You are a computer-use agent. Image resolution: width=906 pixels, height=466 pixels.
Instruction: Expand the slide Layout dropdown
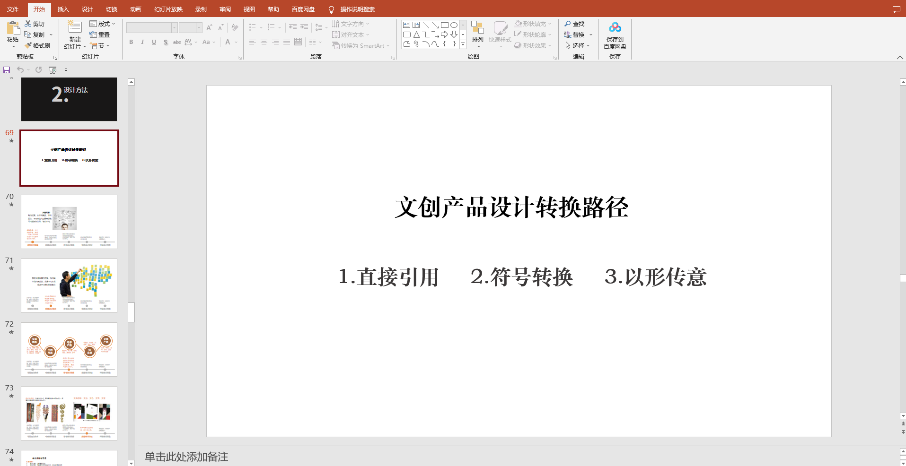coord(101,23)
